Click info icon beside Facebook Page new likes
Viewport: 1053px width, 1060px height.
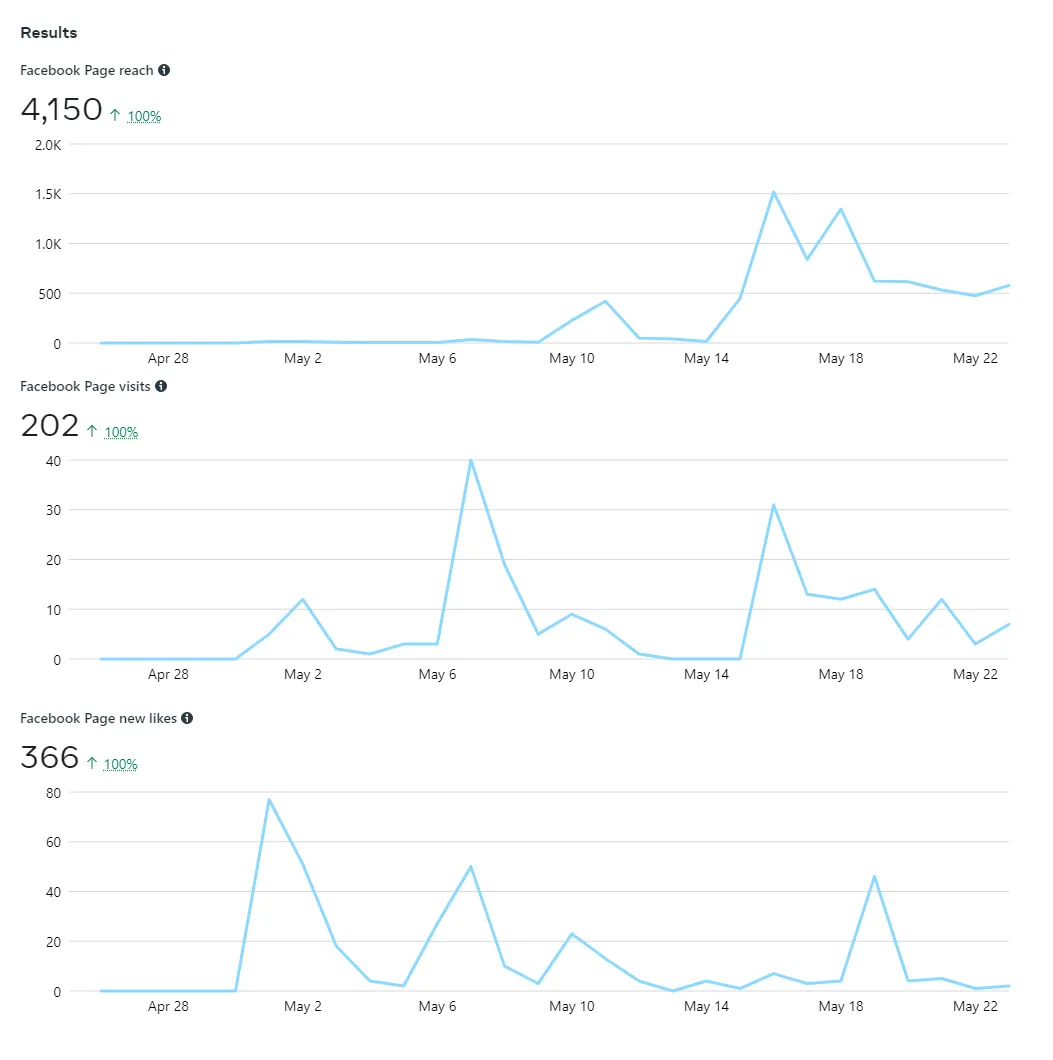point(187,718)
